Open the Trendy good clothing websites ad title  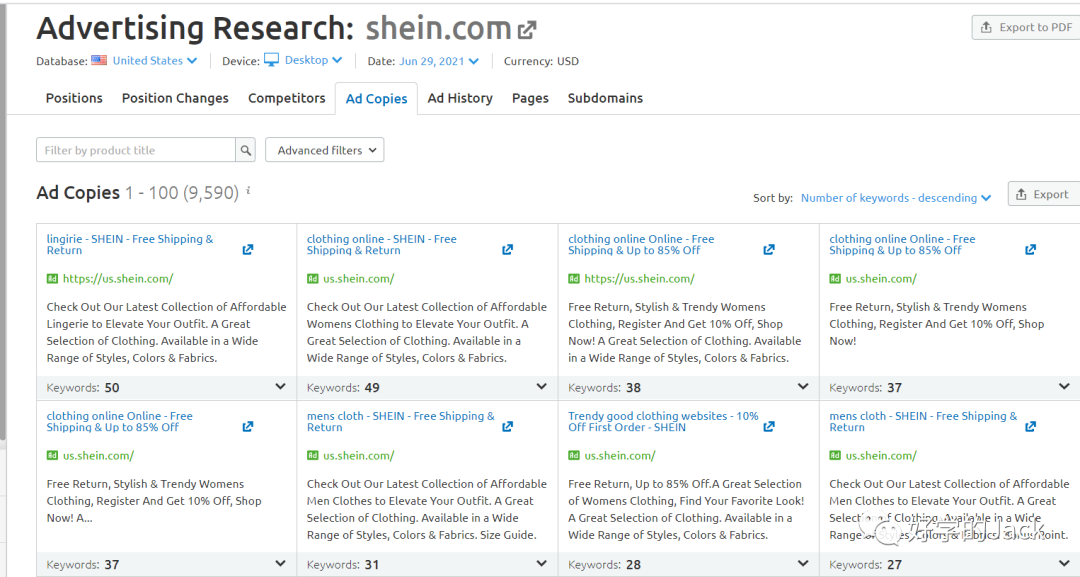663,421
